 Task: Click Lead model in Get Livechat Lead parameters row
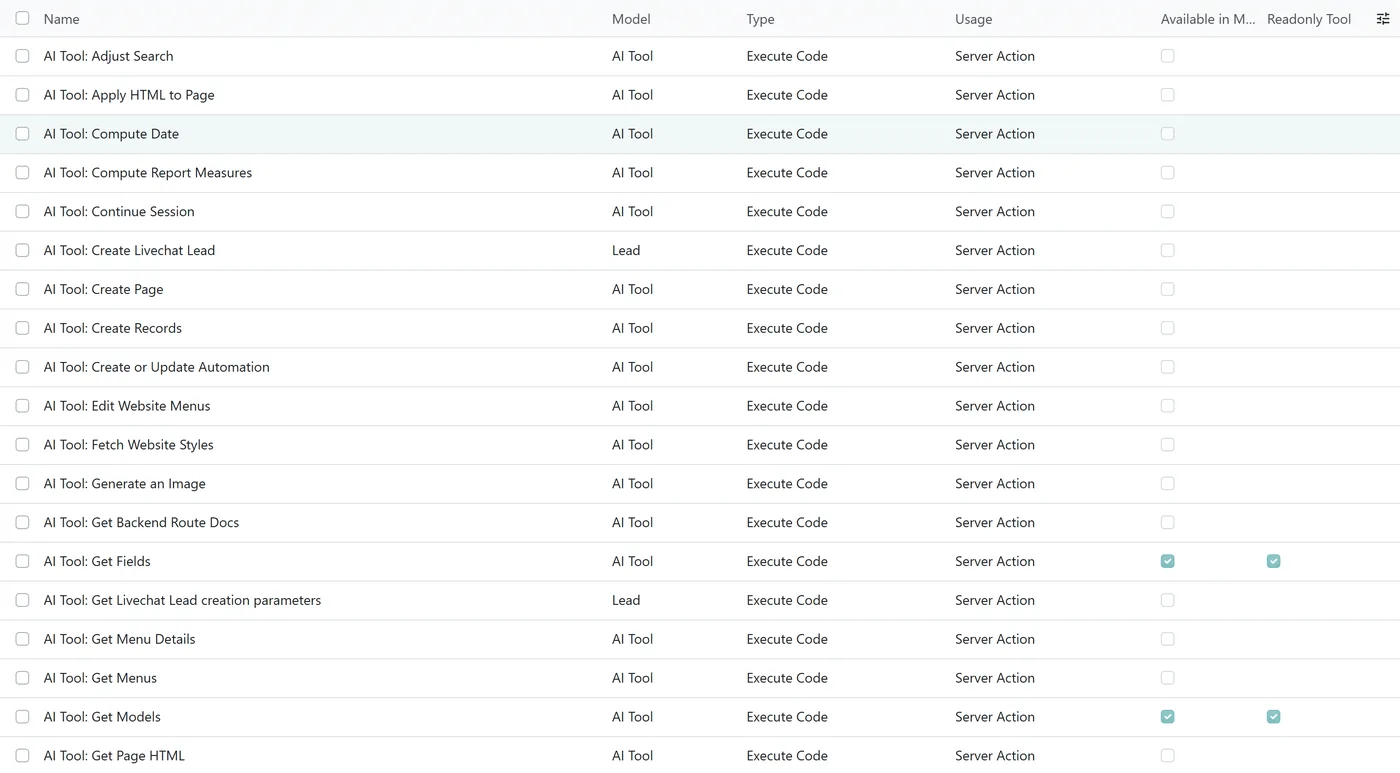click(x=626, y=601)
